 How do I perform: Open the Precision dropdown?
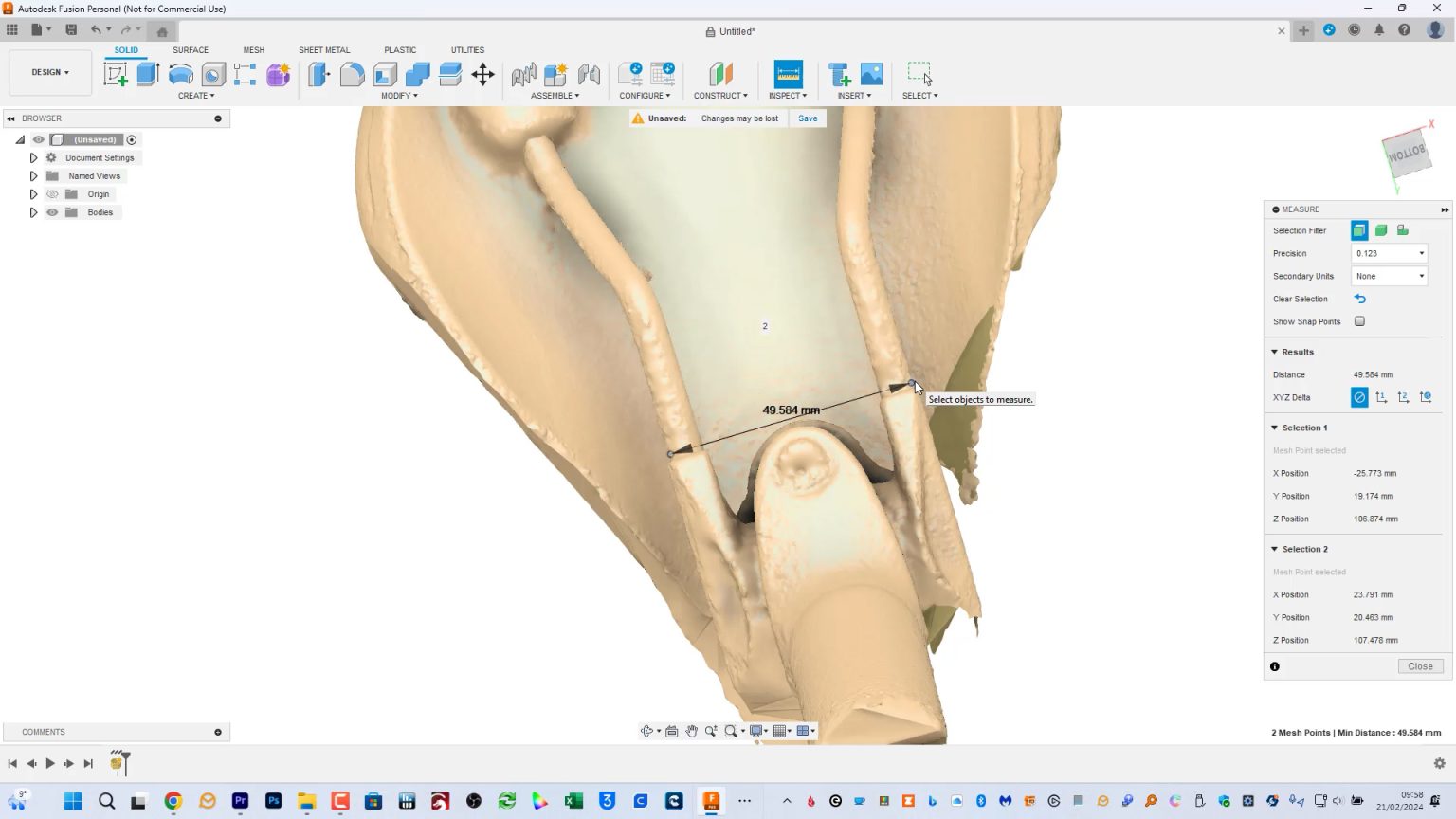click(x=1389, y=253)
